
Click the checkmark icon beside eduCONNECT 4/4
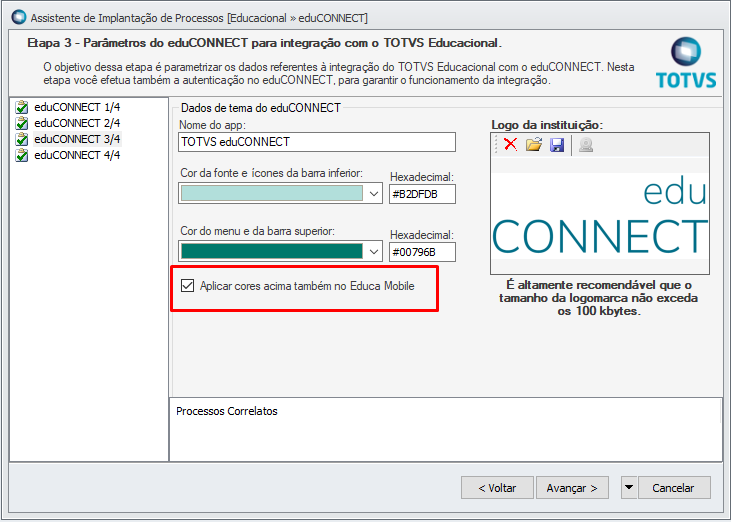(21, 155)
